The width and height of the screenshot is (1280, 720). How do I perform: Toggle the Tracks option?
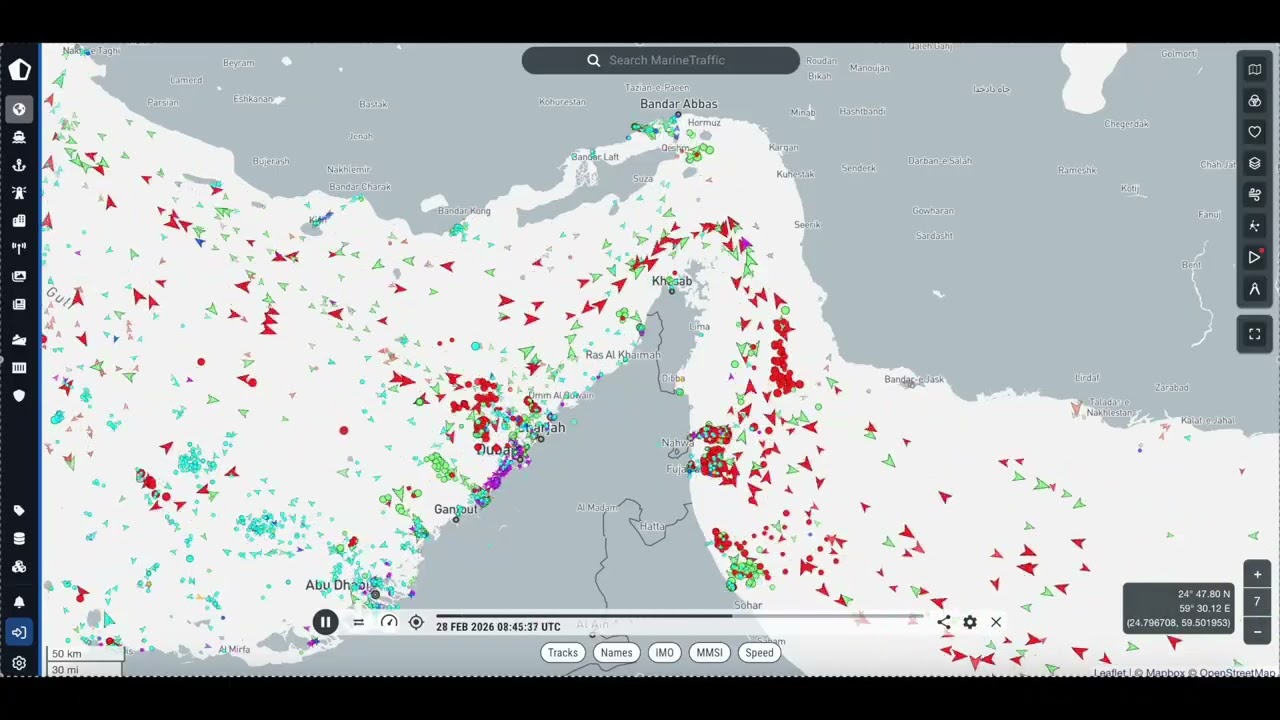click(562, 653)
